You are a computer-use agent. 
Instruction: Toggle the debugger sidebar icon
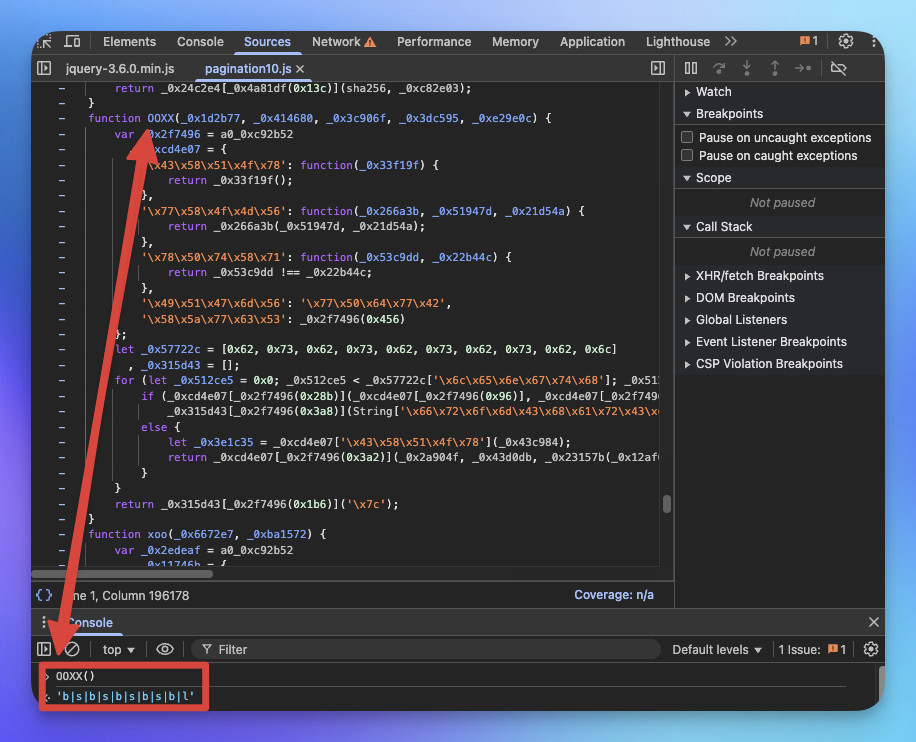(x=658, y=68)
